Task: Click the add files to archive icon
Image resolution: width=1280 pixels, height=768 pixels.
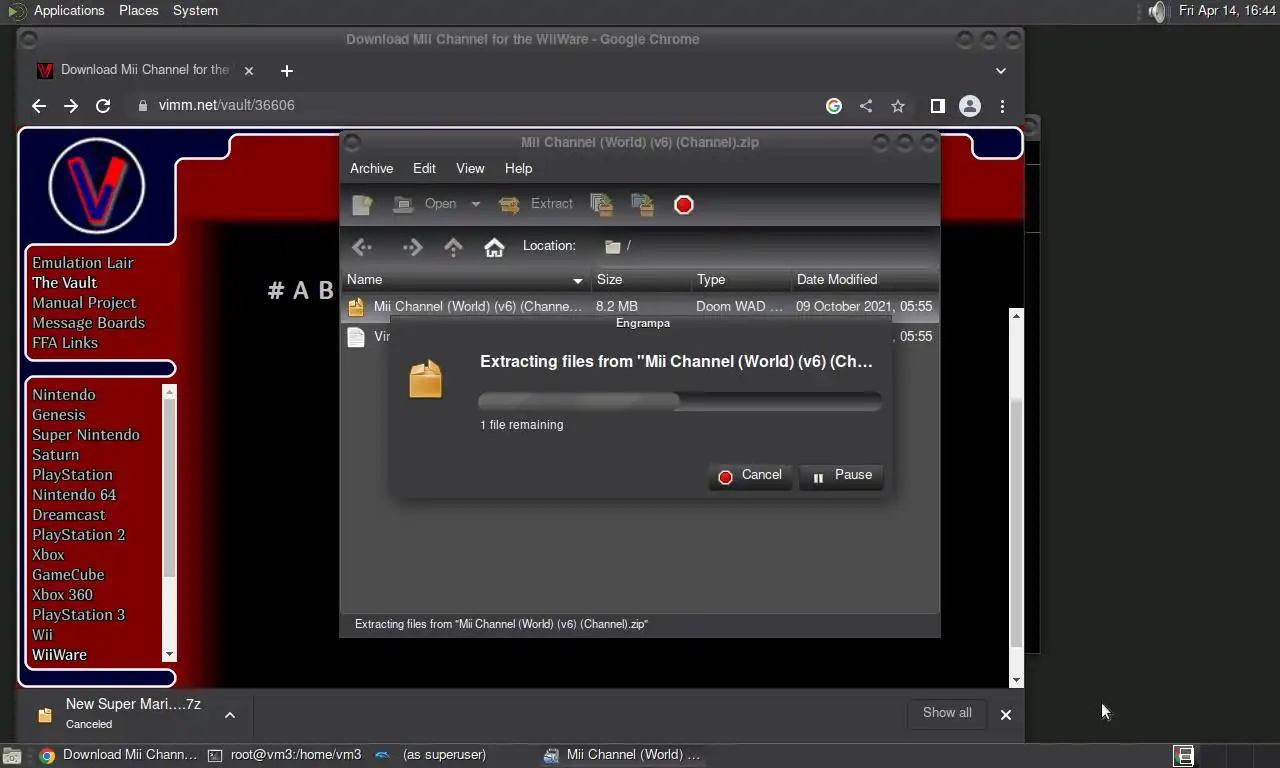Action: (x=602, y=205)
